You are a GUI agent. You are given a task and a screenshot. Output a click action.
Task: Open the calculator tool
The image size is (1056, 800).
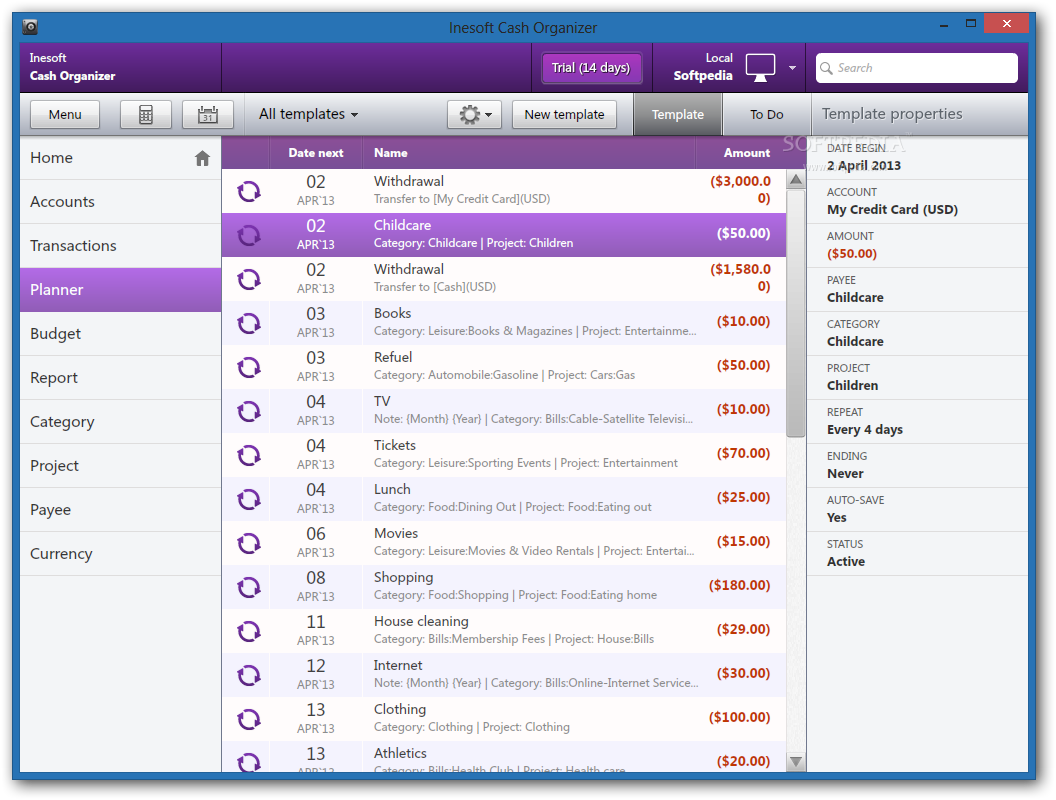pyautogui.click(x=145, y=114)
